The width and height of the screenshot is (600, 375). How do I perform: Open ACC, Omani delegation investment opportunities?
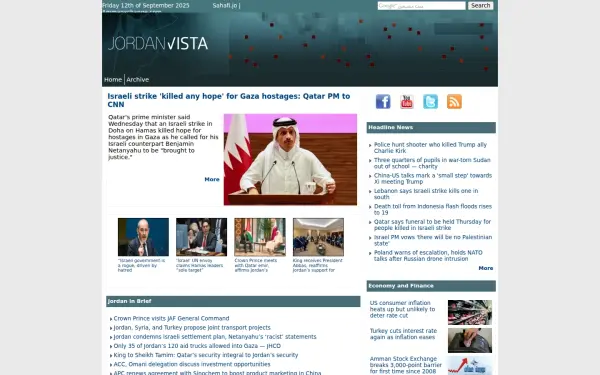(192, 364)
